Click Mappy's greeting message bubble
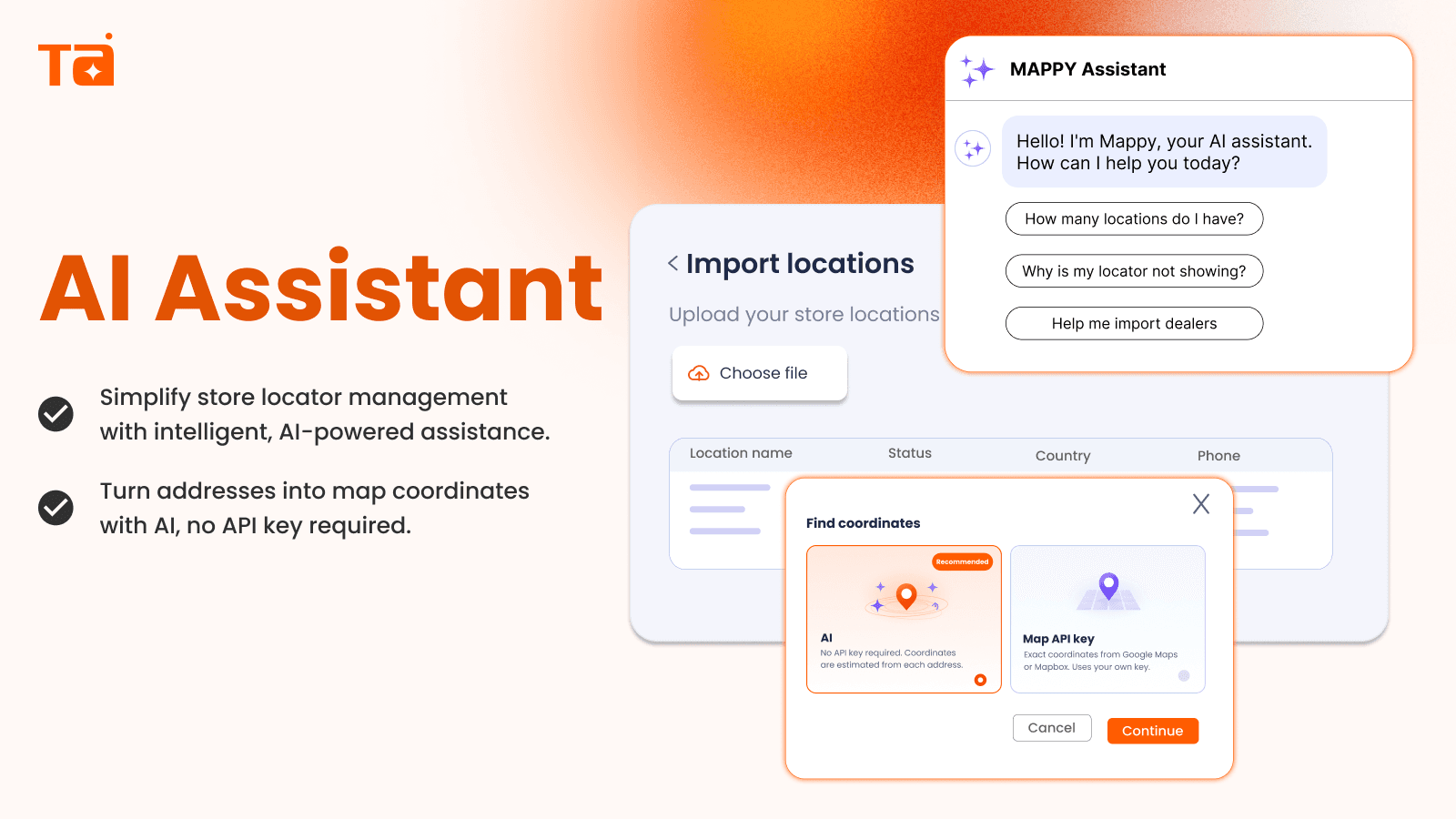This screenshot has height=819, width=1456. (1165, 152)
